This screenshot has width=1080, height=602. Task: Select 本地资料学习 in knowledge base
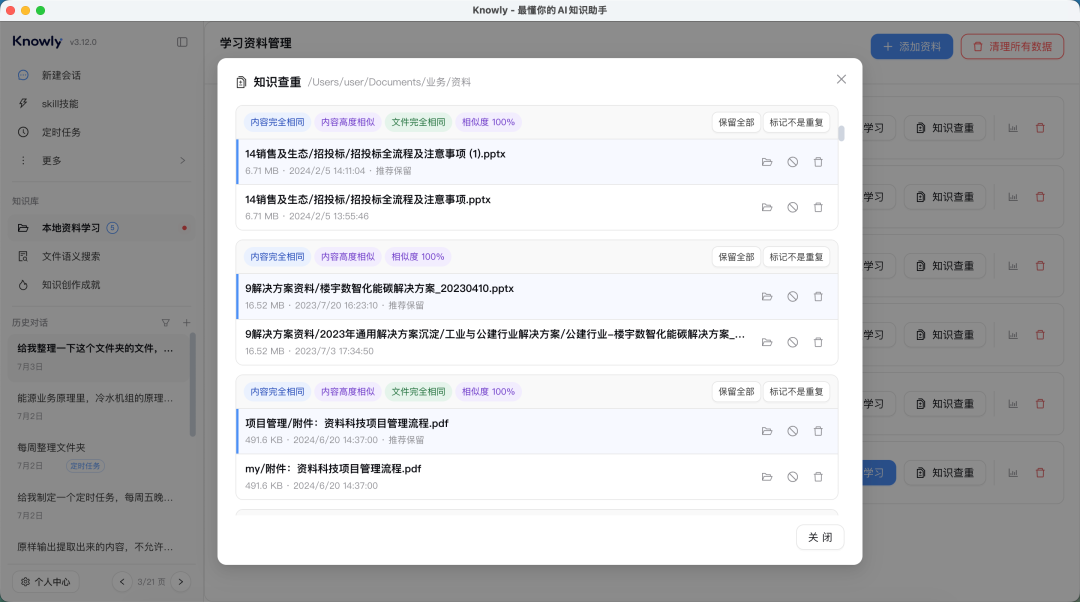102,228
